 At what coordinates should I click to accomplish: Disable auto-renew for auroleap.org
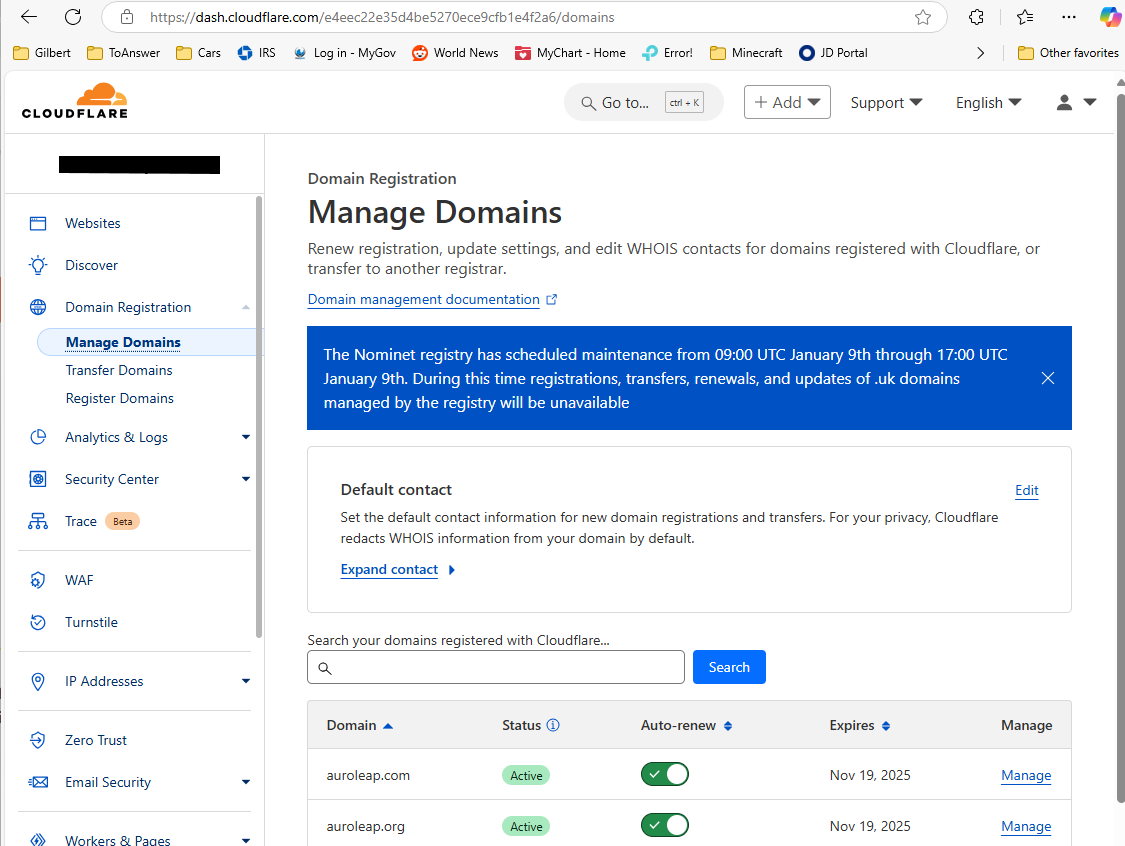664,825
